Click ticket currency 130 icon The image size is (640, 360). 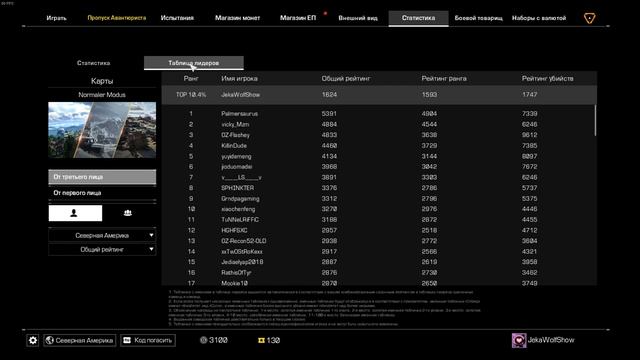[x=261, y=340]
